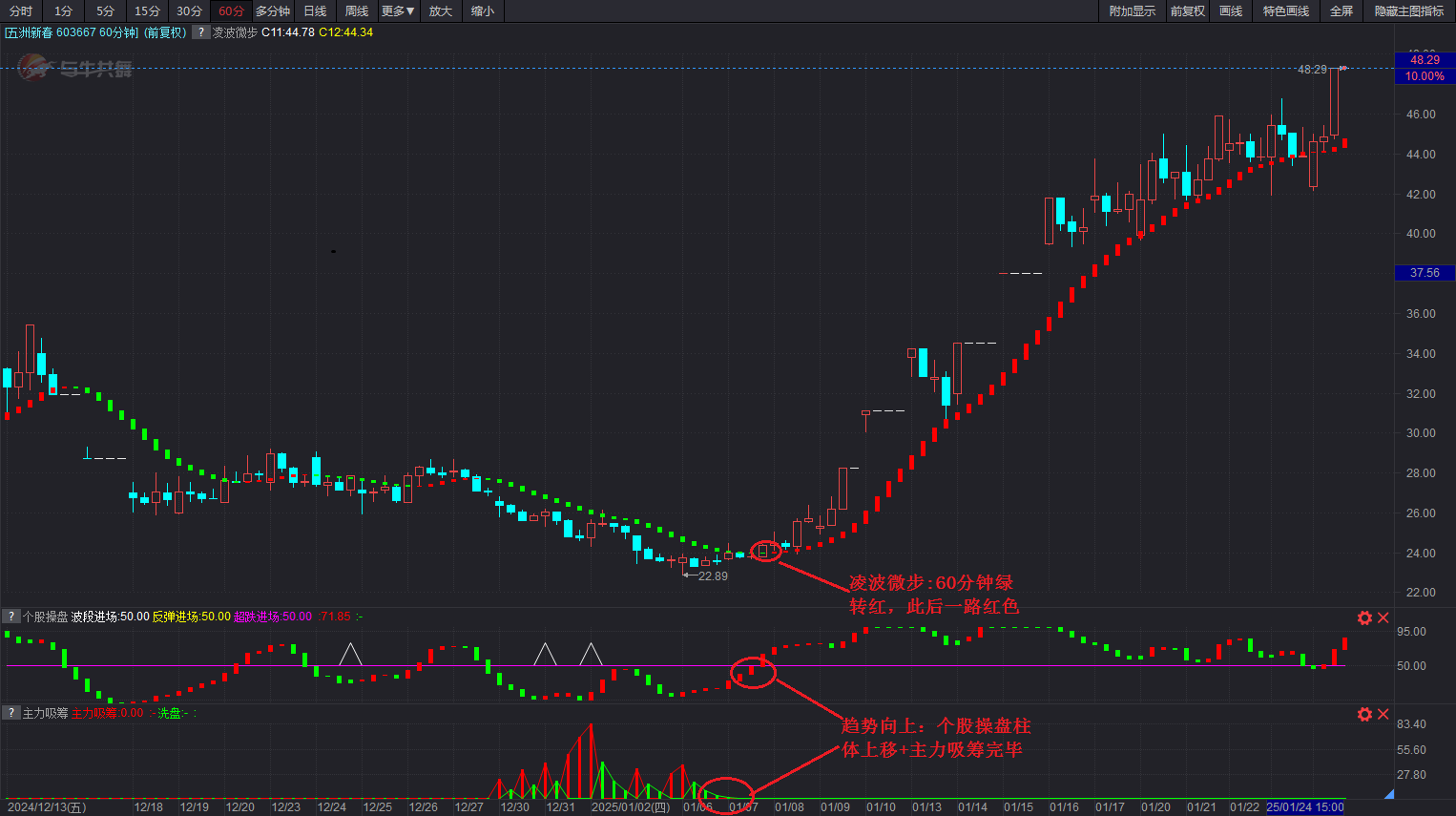Click the 30.00 price on the right axis

[1421, 433]
